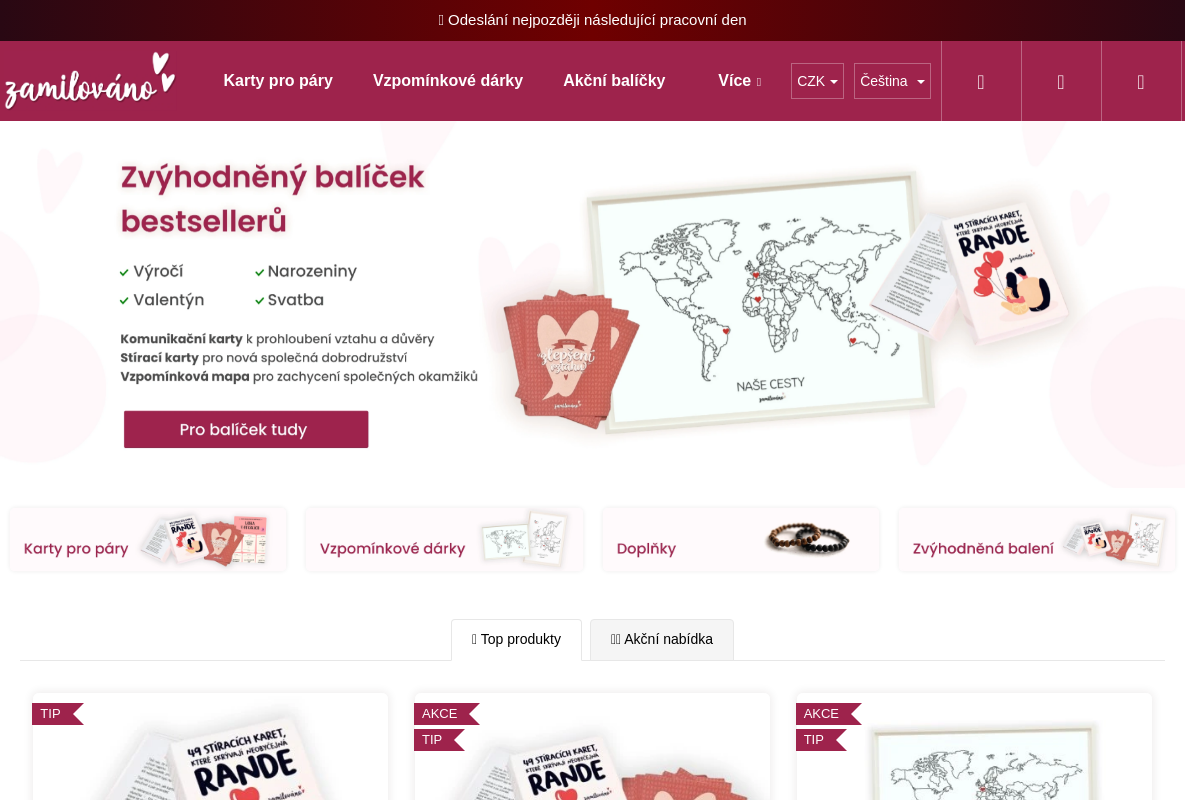The width and height of the screenshot is (1200, 800).
Task: Switch to the Akční nabídka tab
Action: coord(662,639)
